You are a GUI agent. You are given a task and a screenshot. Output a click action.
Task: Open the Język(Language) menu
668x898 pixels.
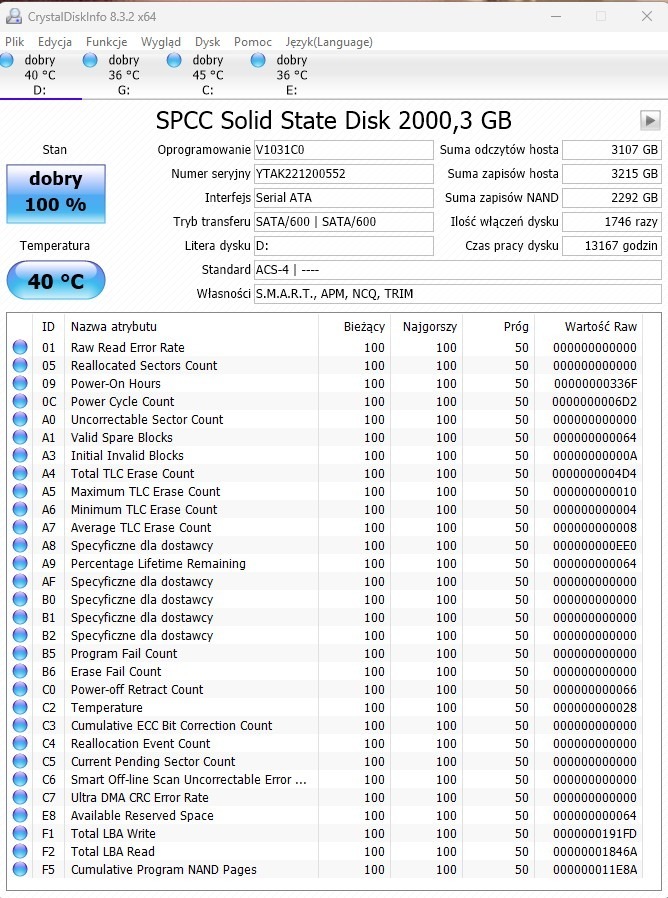pos(329,42)
